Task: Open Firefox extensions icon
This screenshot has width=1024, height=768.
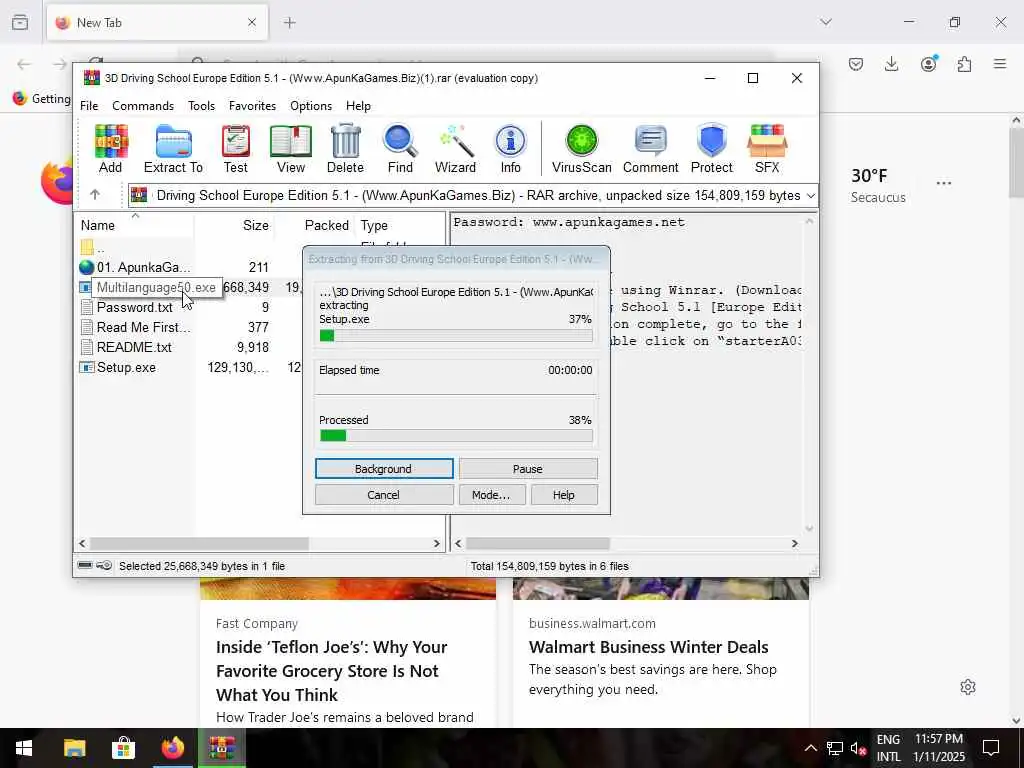Action: click(964, 64)
